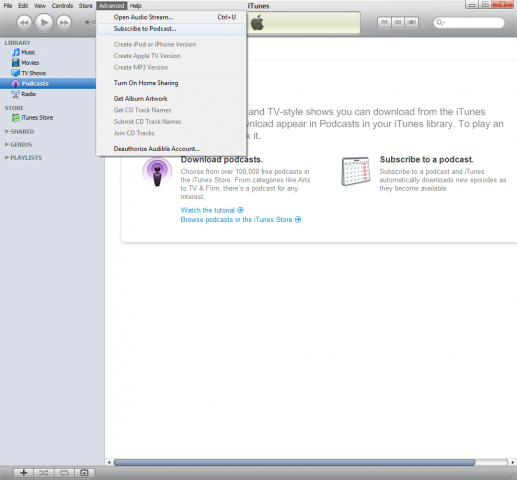Click the Subscribe to a podcast heading
This screenshot has height=480, width=517.
[x=426, y=159]
